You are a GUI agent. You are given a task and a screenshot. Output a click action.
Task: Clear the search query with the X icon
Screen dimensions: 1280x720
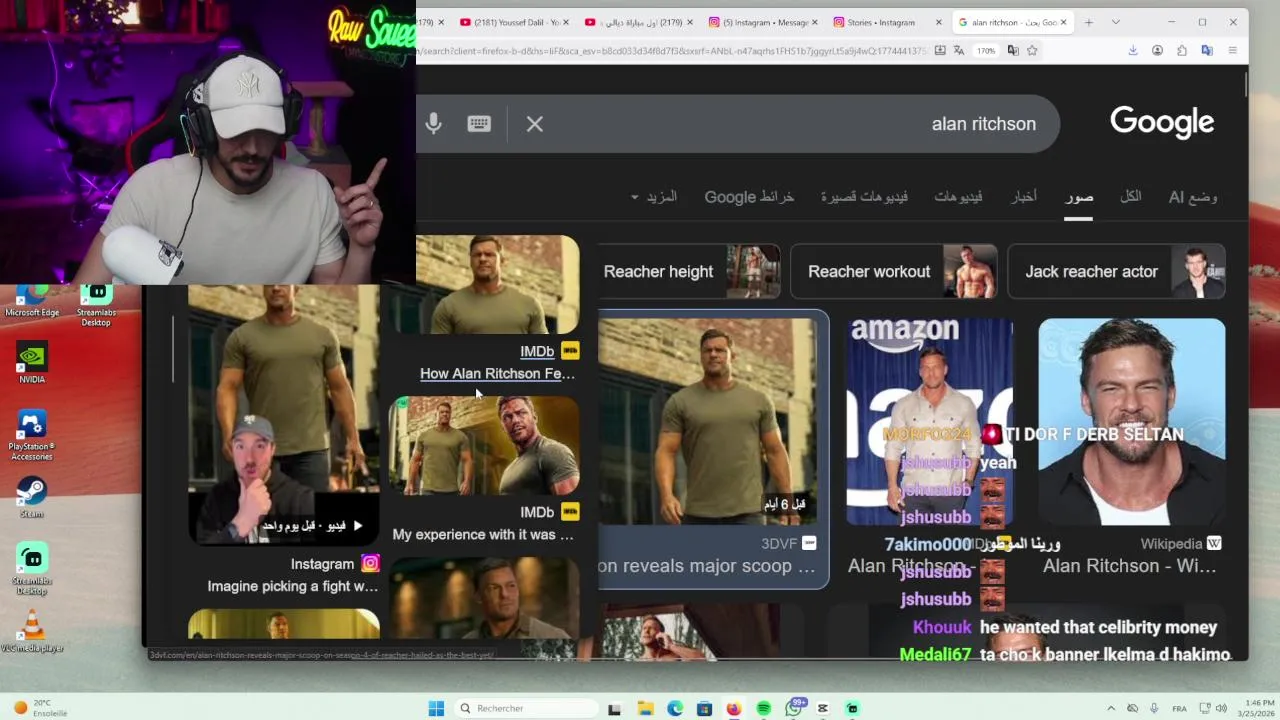pyautogui.click(x=535, y=124)
